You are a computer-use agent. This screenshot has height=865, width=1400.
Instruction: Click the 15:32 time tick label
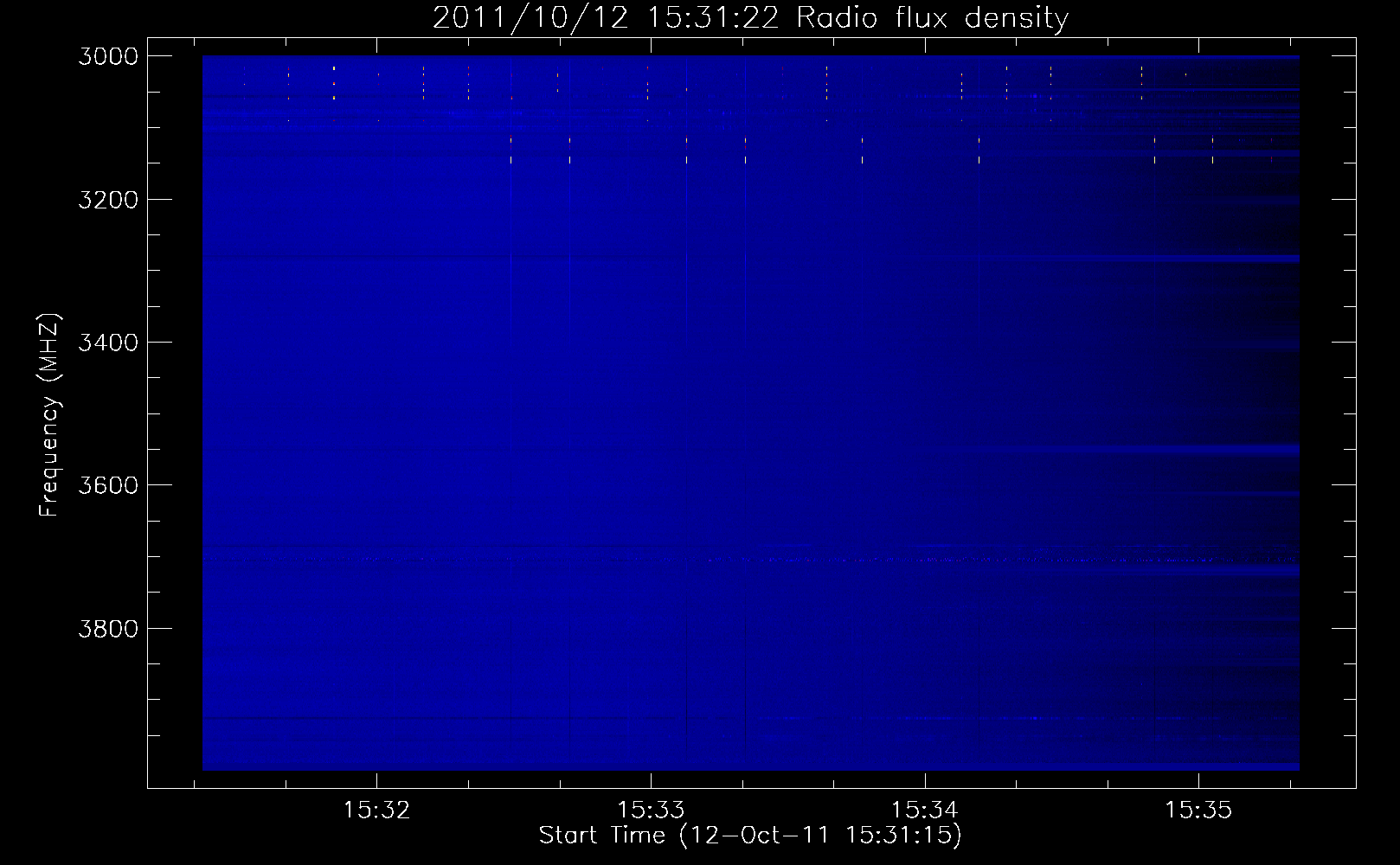coord(376,810)
